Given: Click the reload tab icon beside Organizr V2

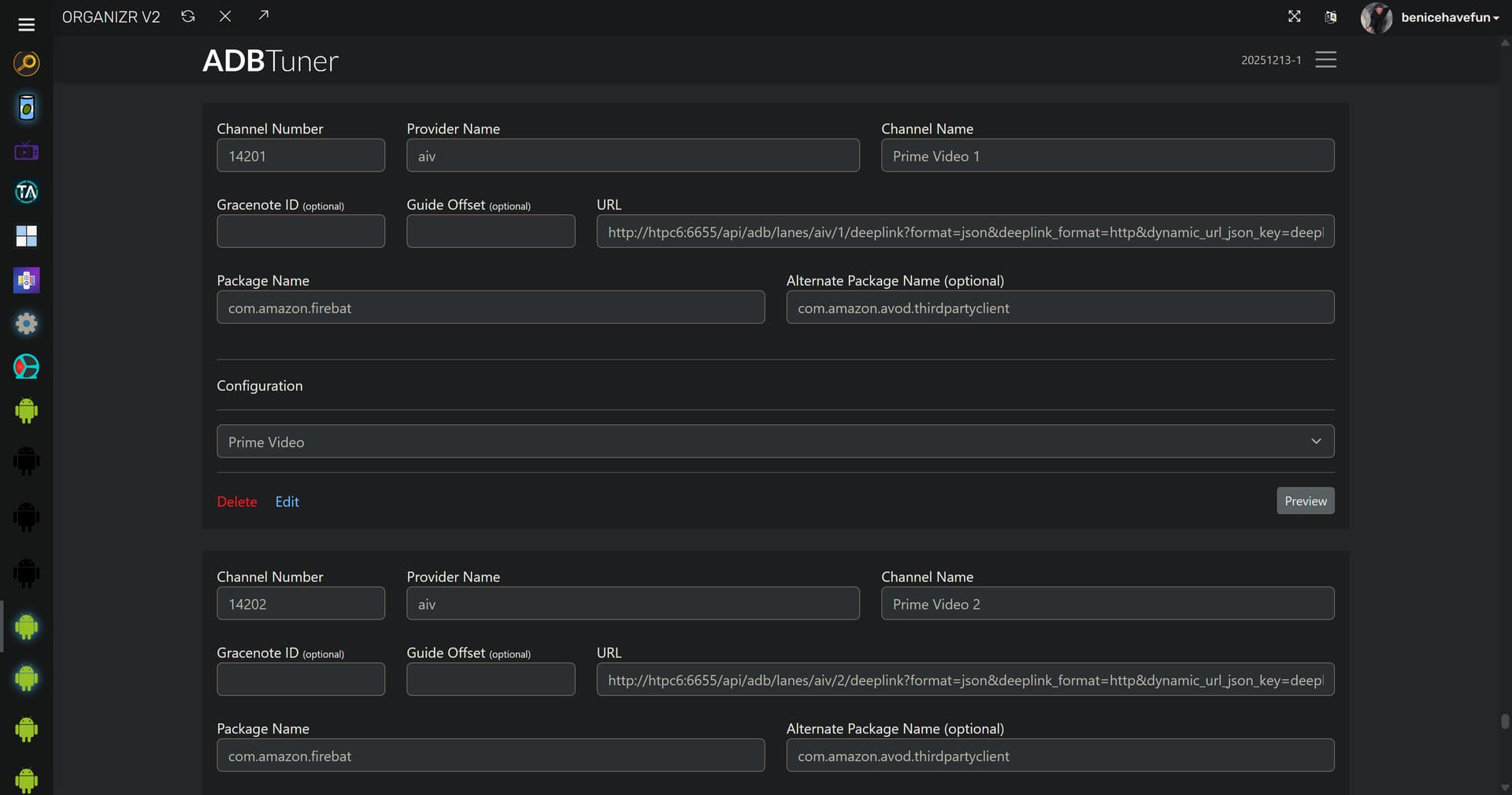Looking at the screenshot, I should coord(187,17).
